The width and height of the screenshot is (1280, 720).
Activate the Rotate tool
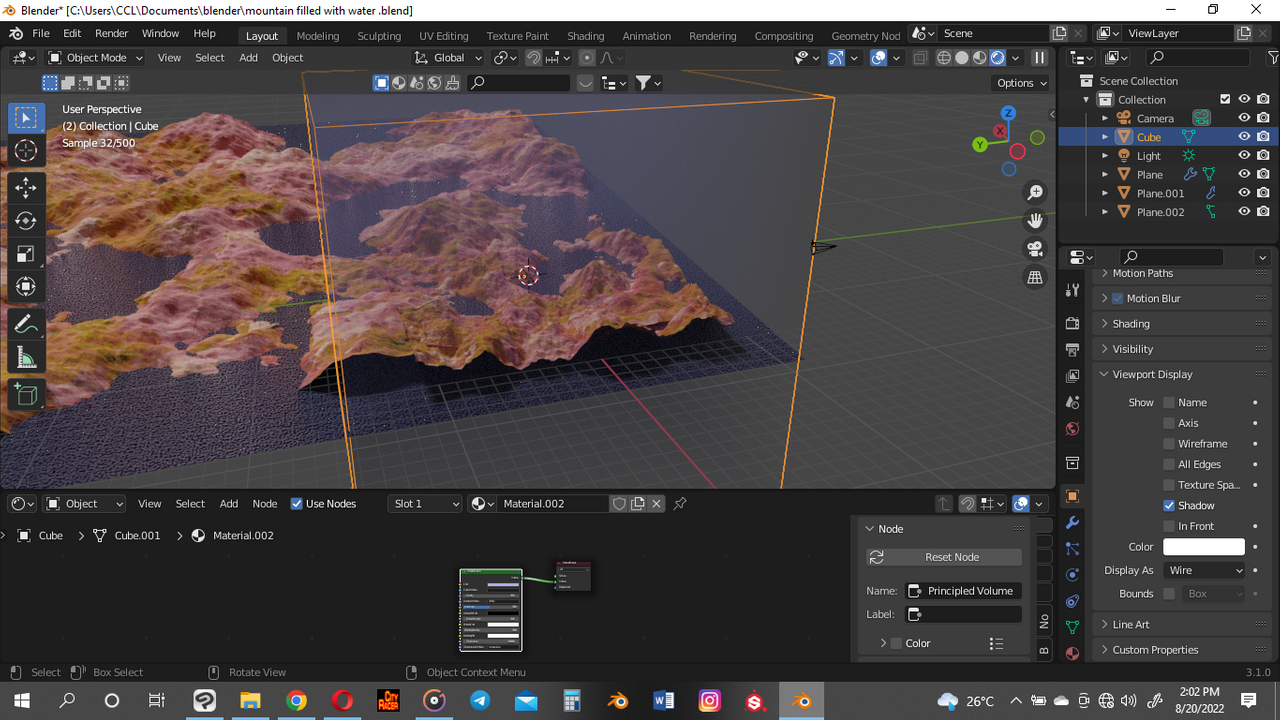click(x=26, y=220)
